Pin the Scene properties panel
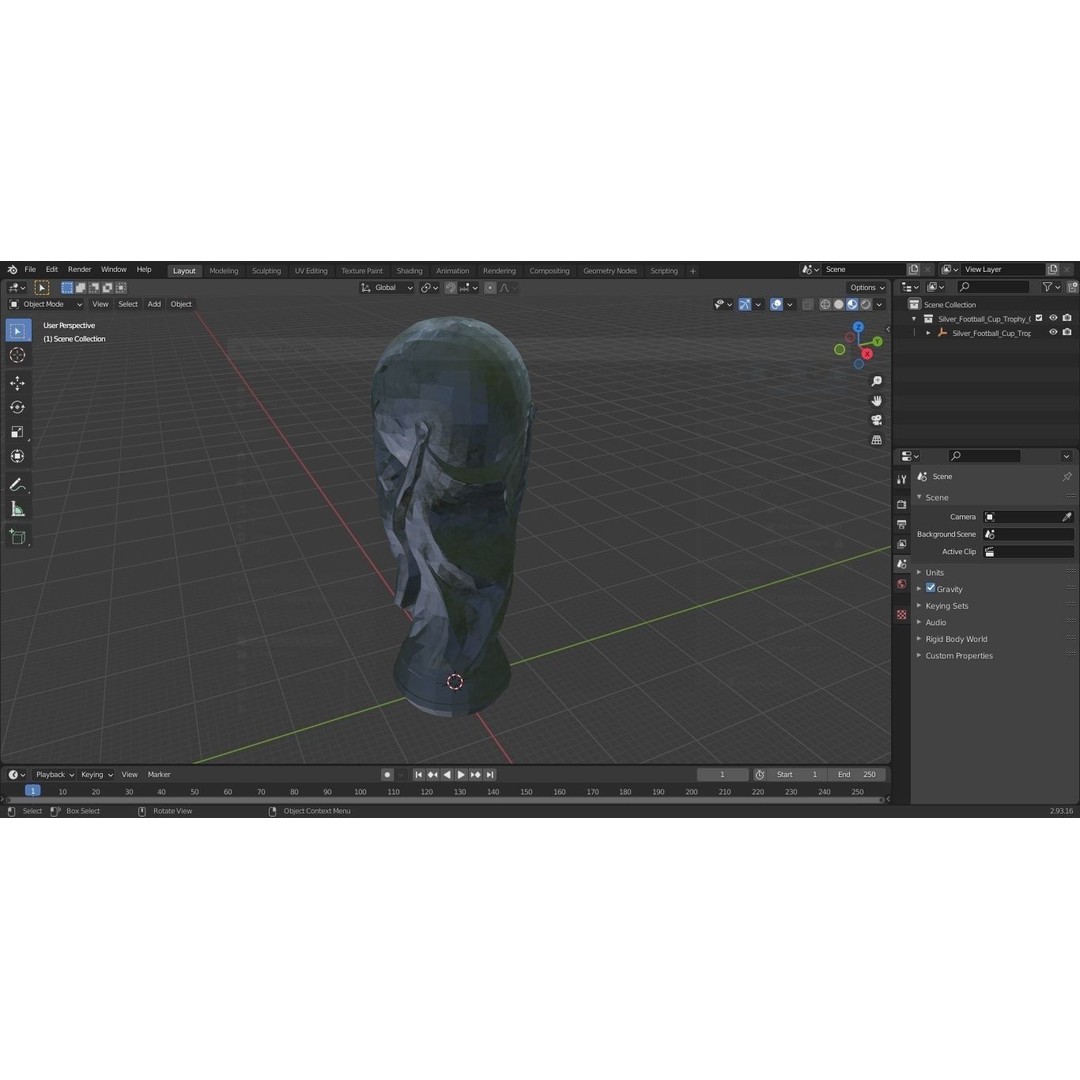This screenshot has height=1080, width=1080. pyautogui.click(x=1067, y=477)
